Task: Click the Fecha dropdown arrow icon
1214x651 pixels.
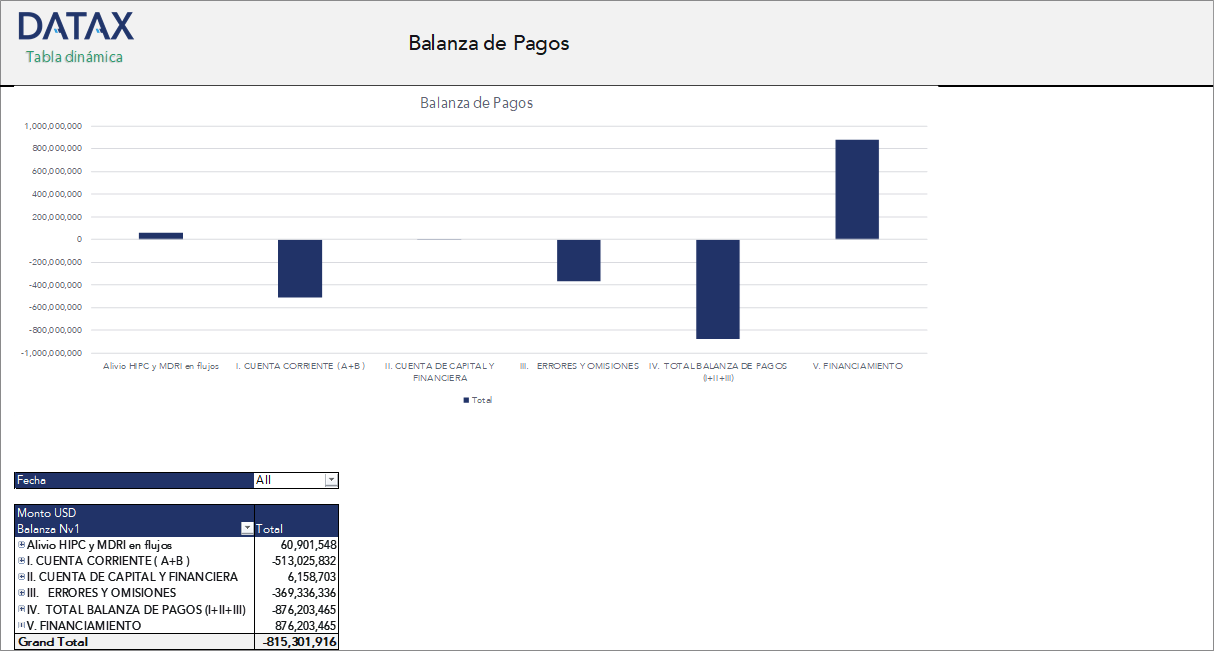Action: 331,480
